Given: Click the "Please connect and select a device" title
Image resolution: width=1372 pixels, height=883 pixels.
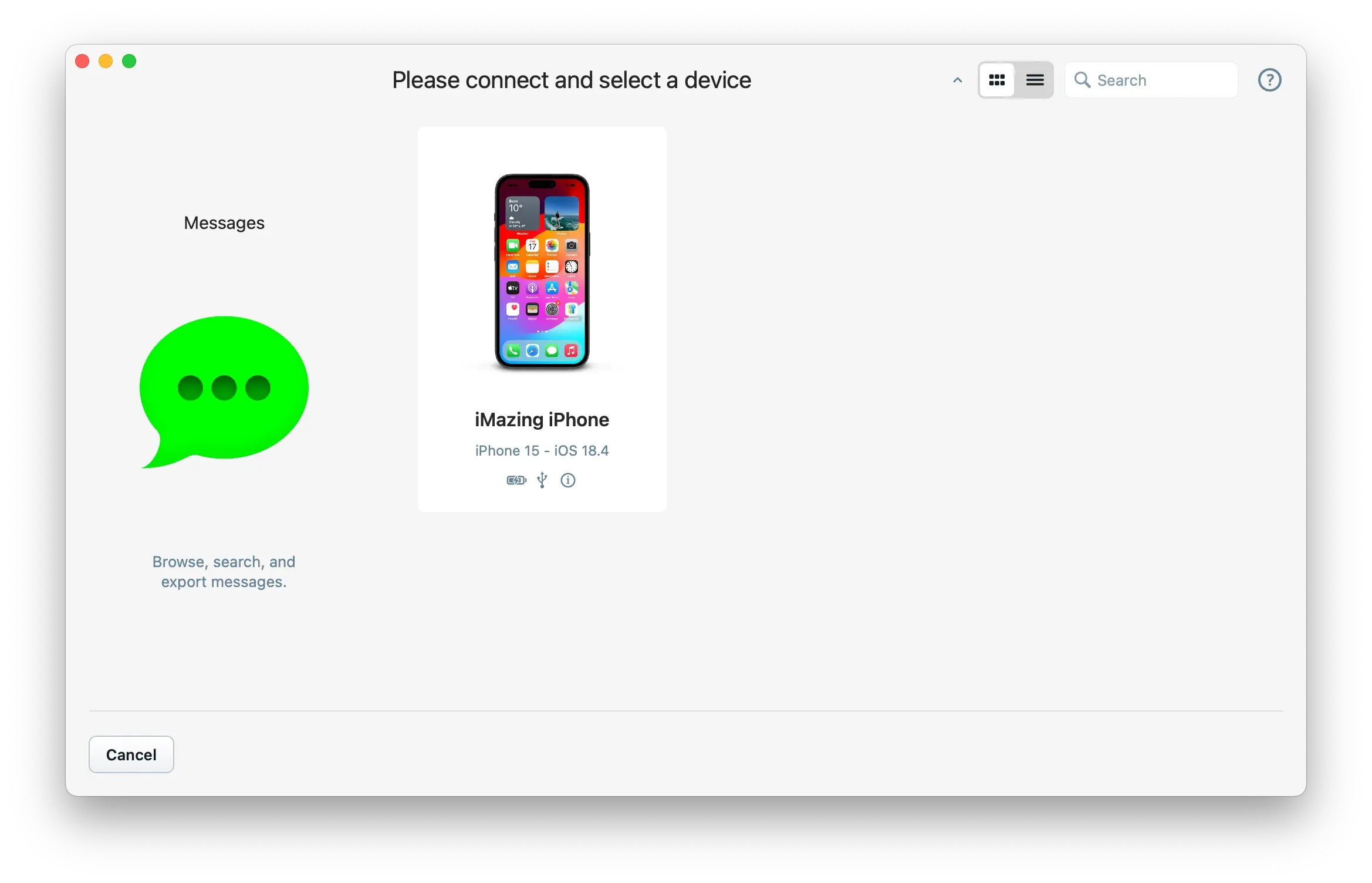Looking at the screenshot, I should coord(571,80).
